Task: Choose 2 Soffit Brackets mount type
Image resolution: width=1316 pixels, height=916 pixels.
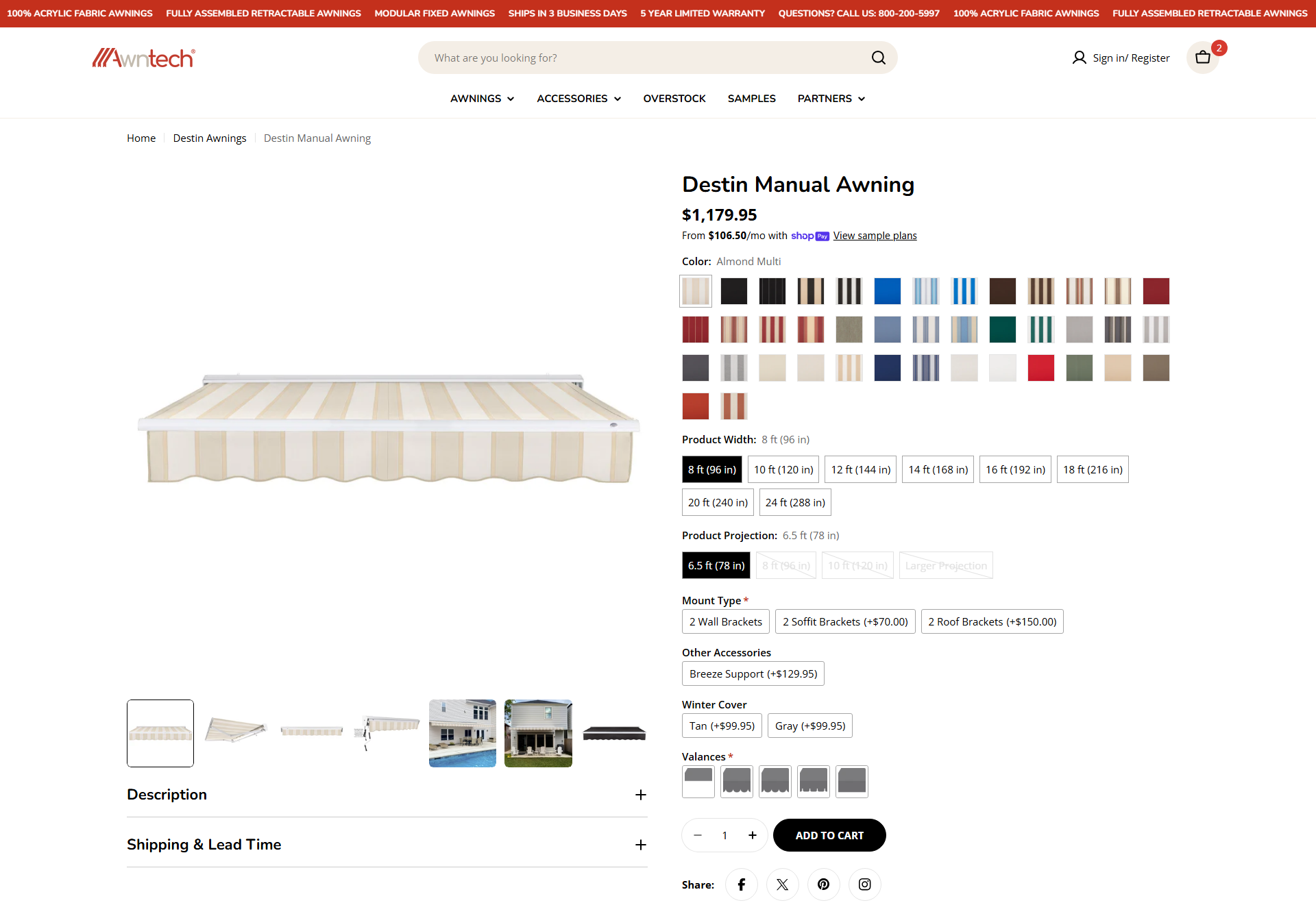Action: (845, 621)
